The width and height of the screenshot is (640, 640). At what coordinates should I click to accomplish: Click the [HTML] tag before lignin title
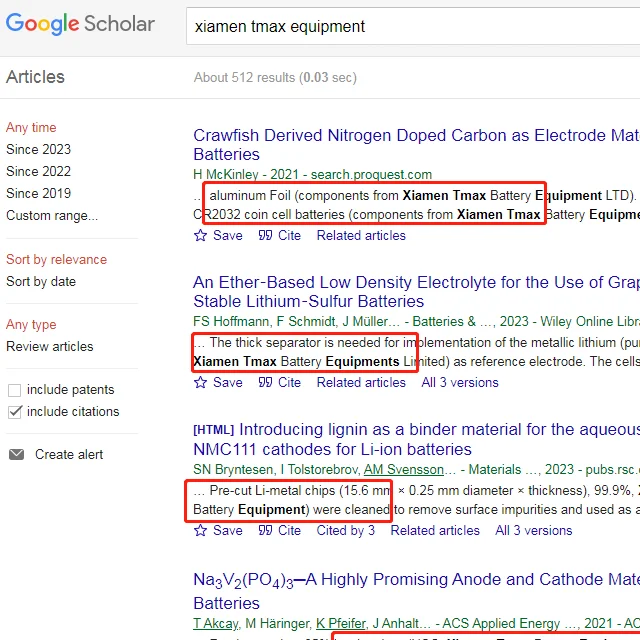tap(213, 430)
